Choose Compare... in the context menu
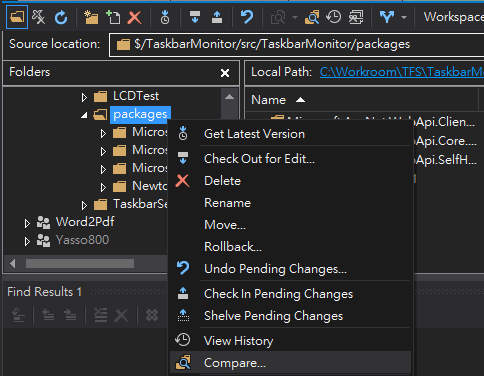 coord(290,363)
